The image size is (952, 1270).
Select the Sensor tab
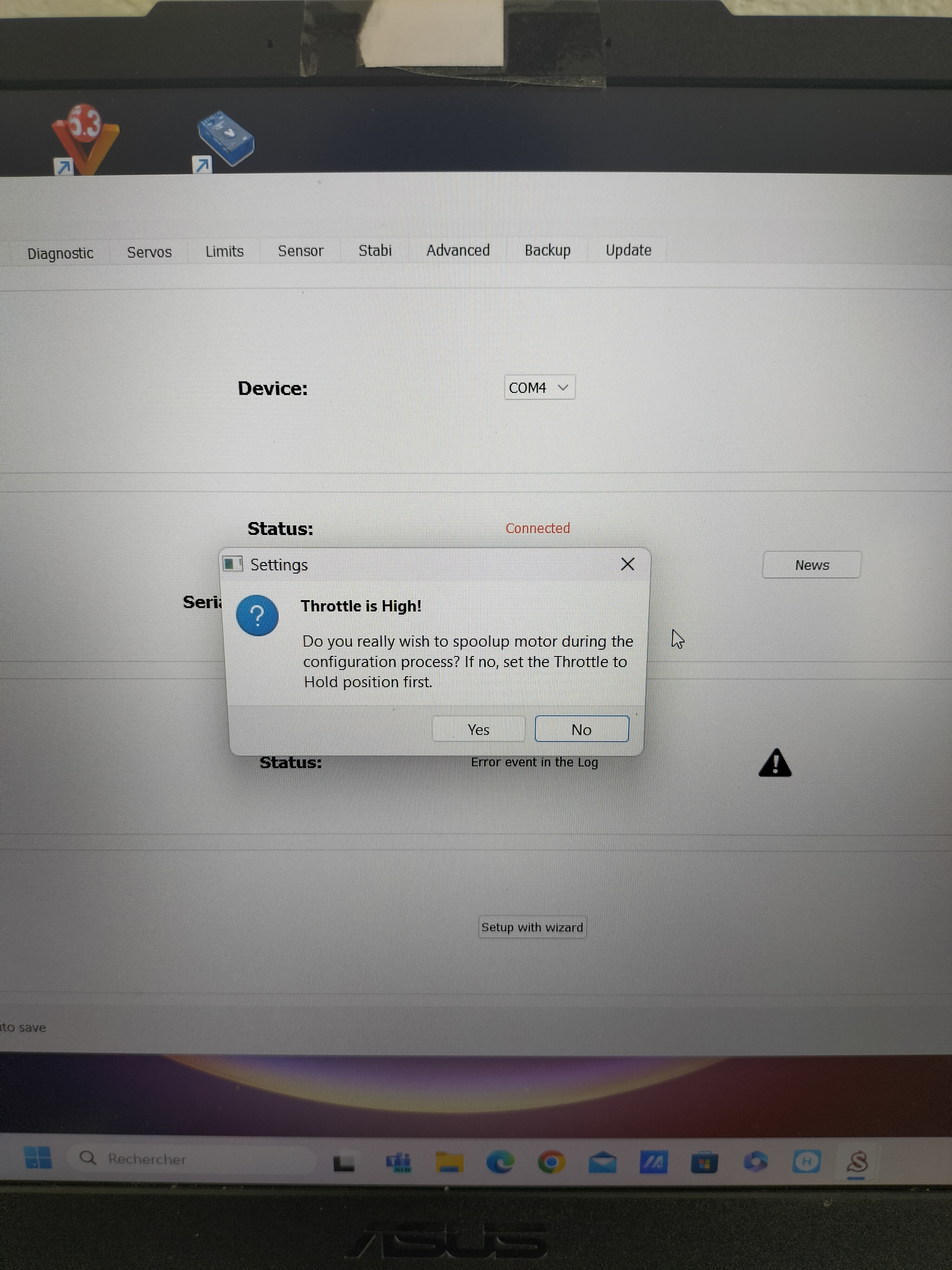click(300, 251)
